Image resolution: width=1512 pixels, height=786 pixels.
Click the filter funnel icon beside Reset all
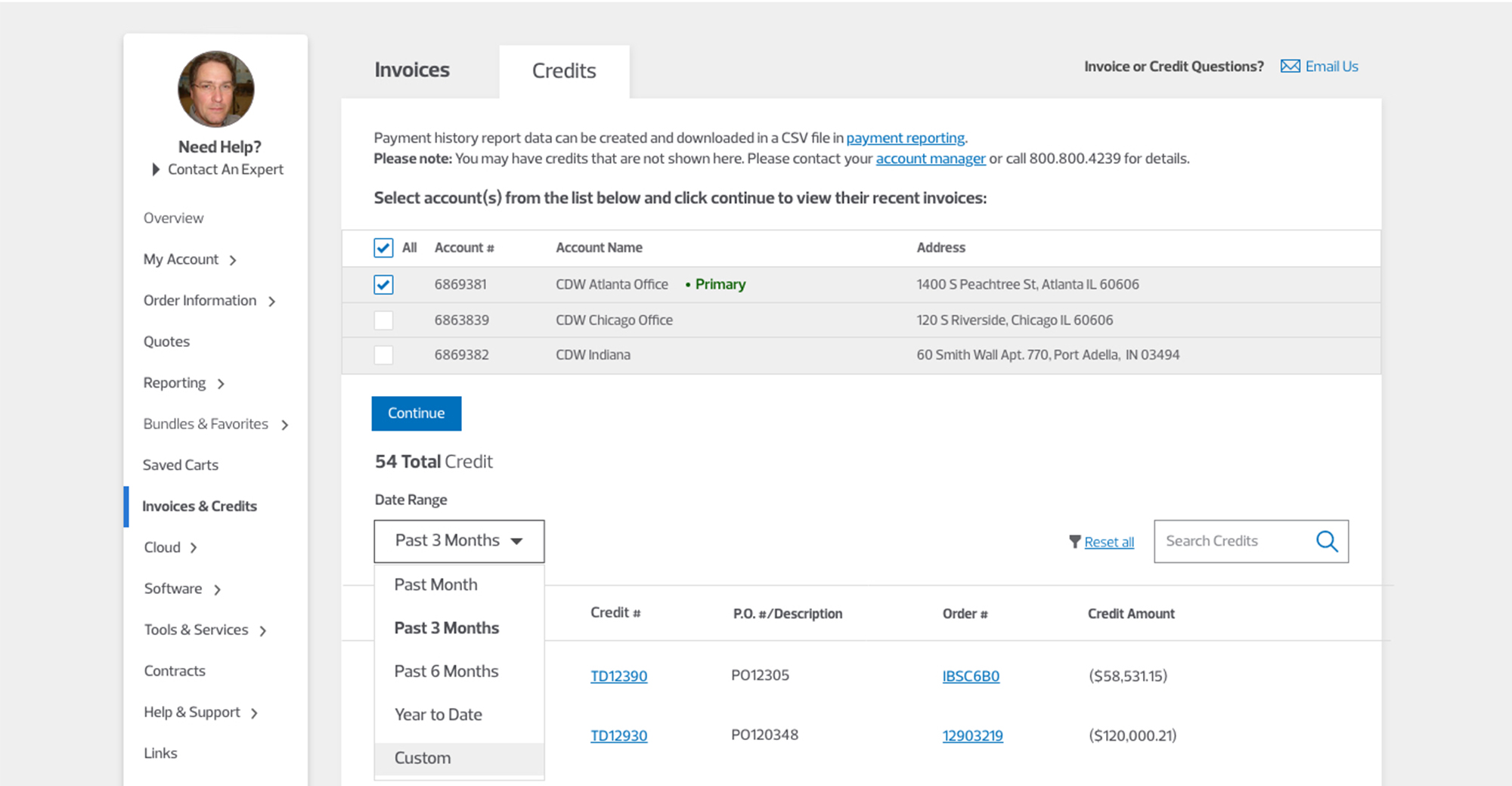pos(1074,542)
